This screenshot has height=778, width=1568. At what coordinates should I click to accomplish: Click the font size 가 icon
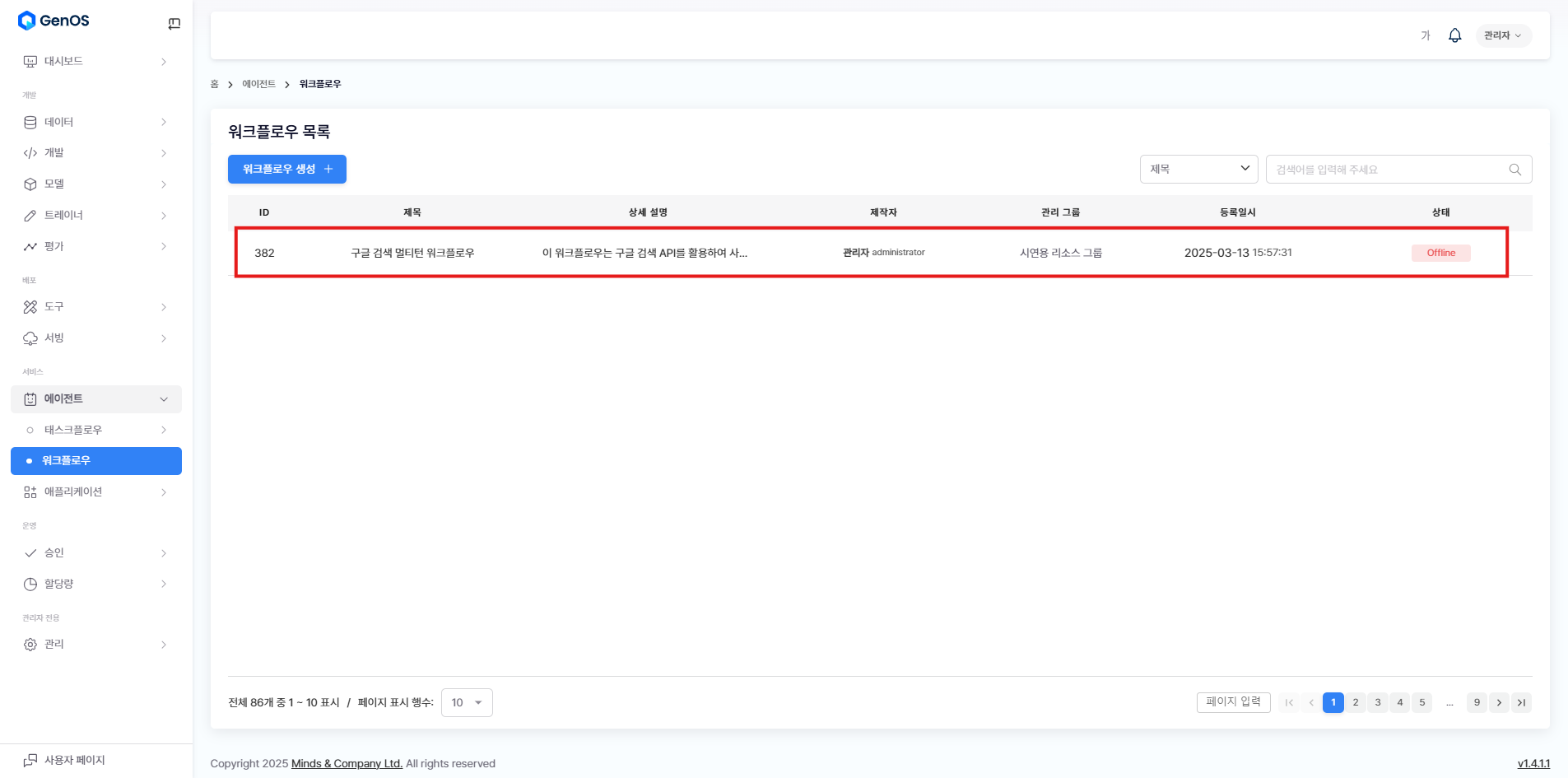tap(1425, 35)
